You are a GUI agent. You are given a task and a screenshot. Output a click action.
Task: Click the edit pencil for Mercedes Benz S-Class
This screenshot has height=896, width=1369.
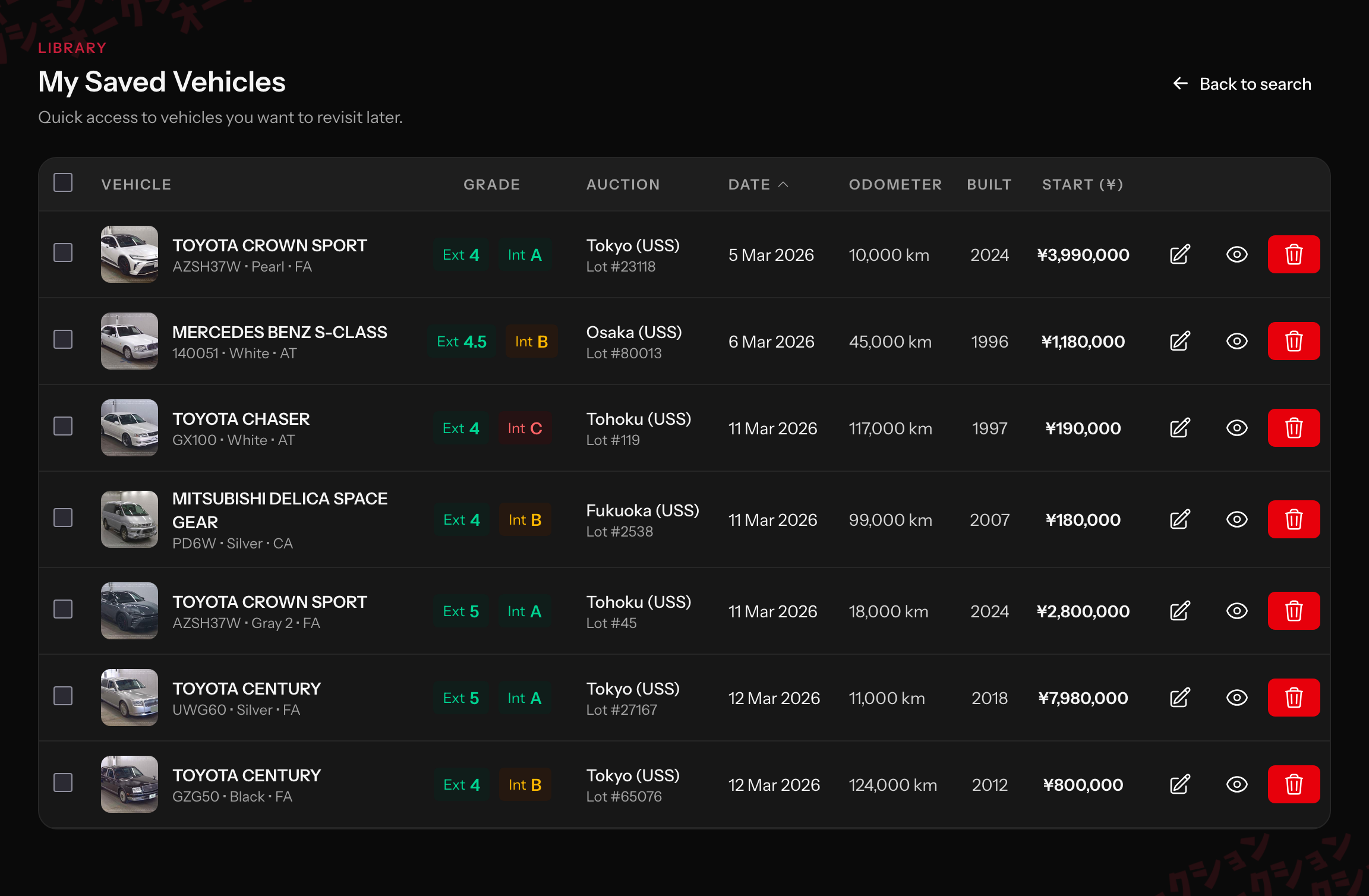tap(1179, 341)
